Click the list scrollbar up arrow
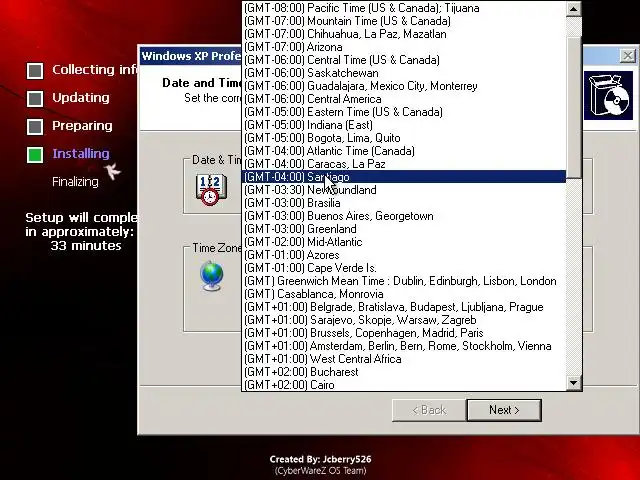This screenshot has height=480, width=640. click(573, 9)
